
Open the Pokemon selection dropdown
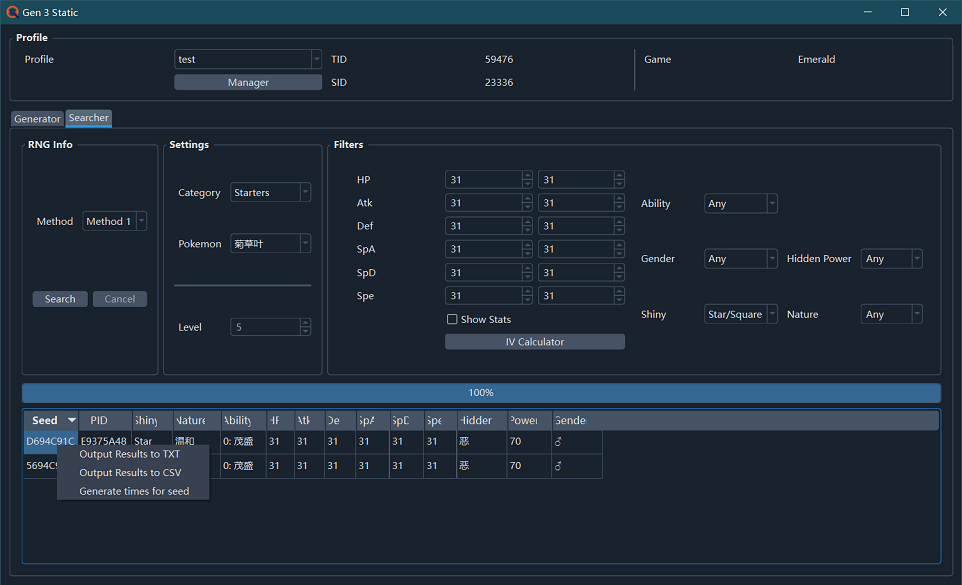(x=271, y=244)
